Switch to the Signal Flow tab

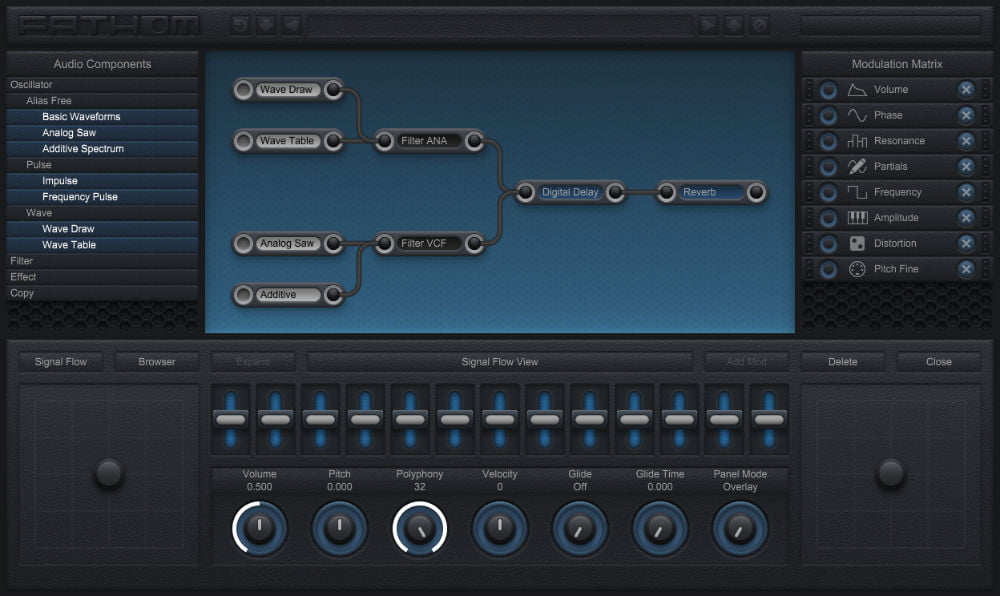point(61,361)
